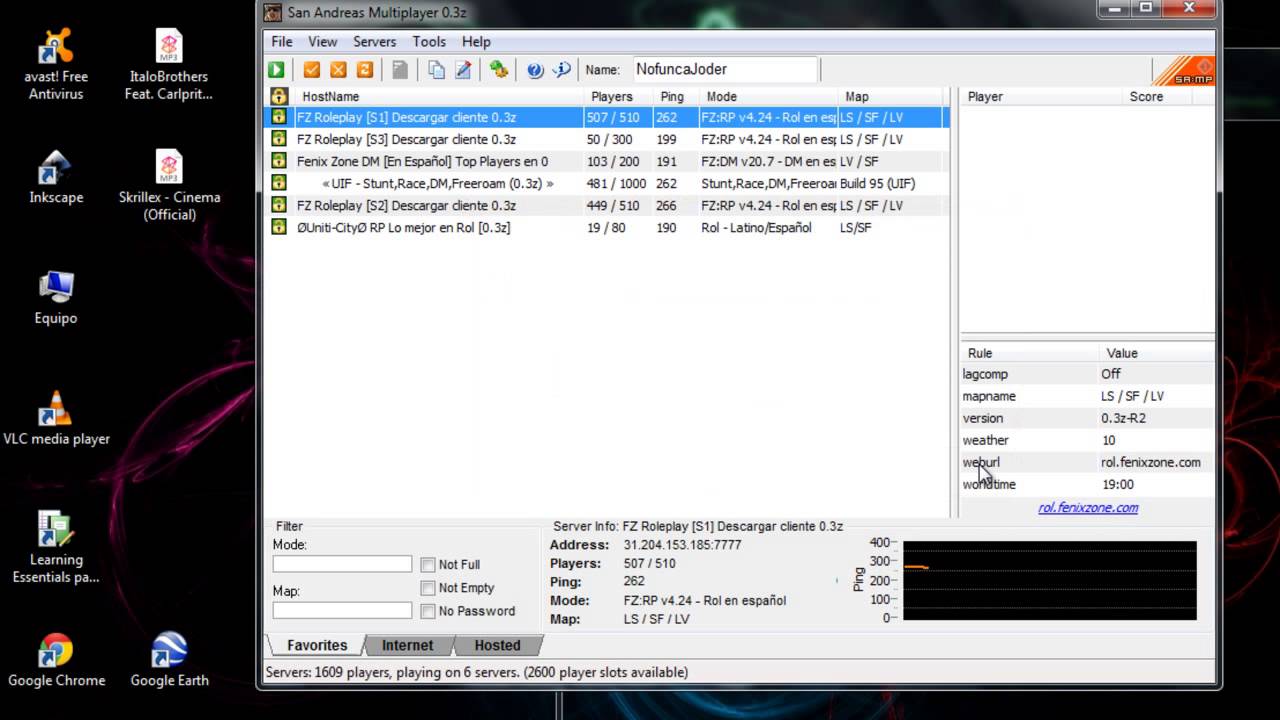Image resolution: width=1280 pixels, height=720 pixels.
Task: Click the version rule value 0.3z-R2
Action: [x=1123, y=418]
